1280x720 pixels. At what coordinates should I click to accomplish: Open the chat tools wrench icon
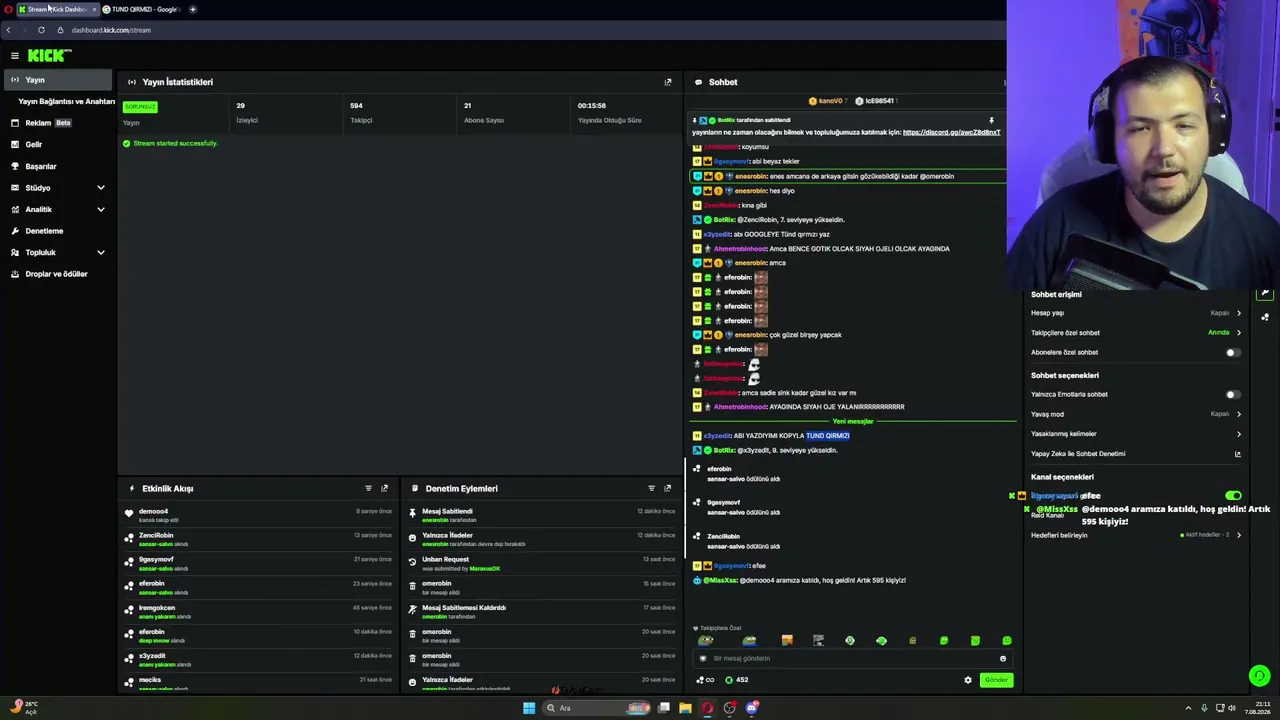coord(1265,294)
